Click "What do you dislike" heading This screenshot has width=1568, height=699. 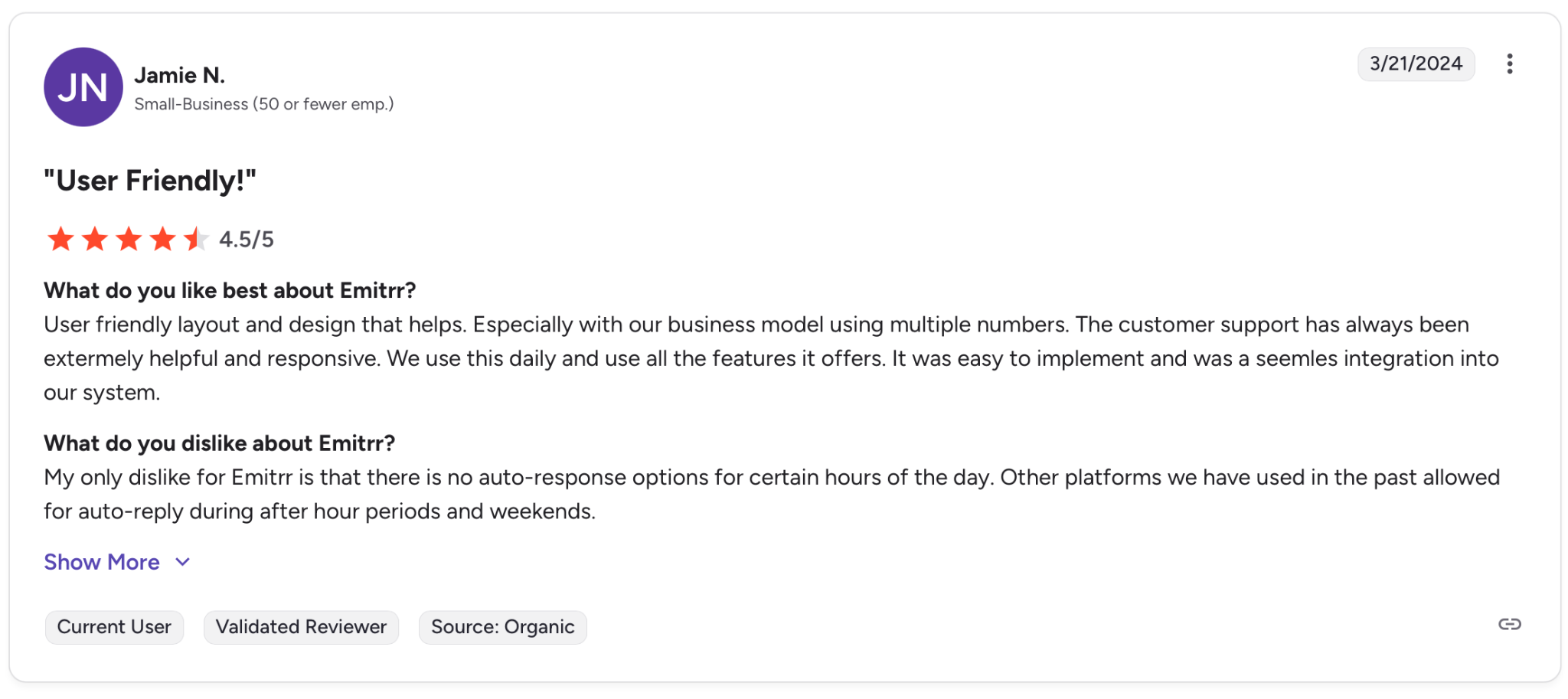pos(220,443)
